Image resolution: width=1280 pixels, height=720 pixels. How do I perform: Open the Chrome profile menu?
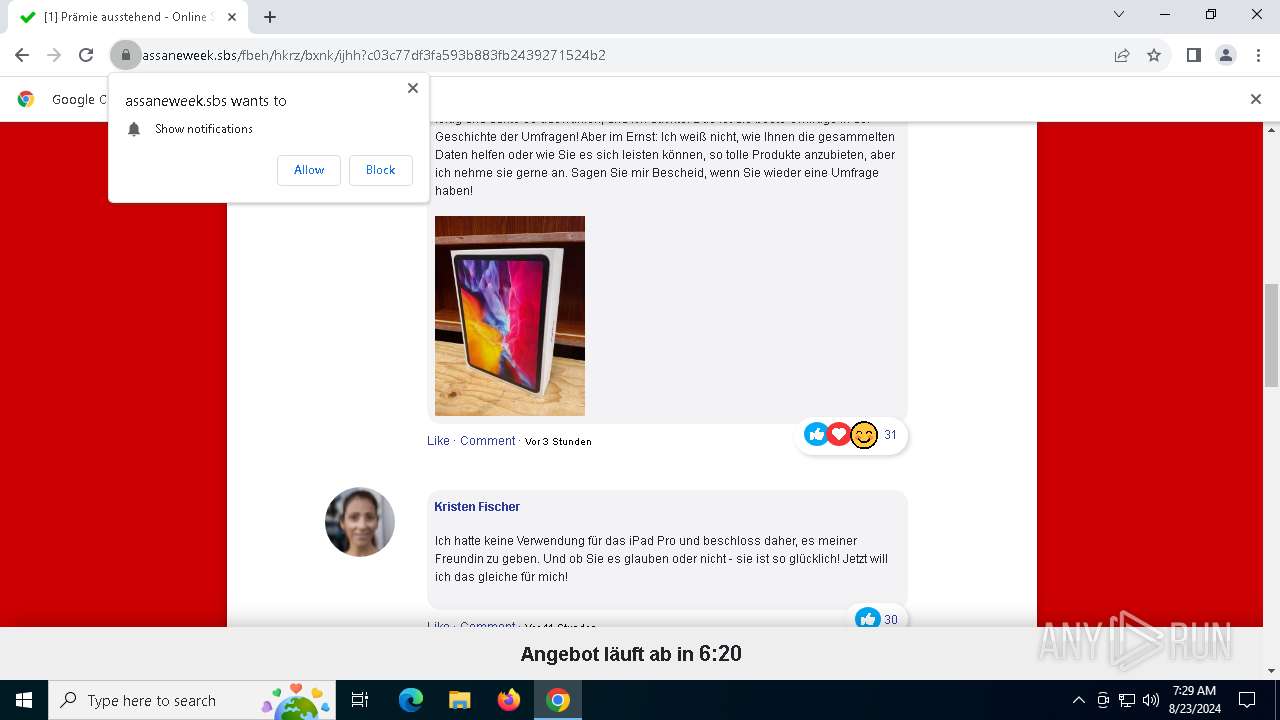1225,55
